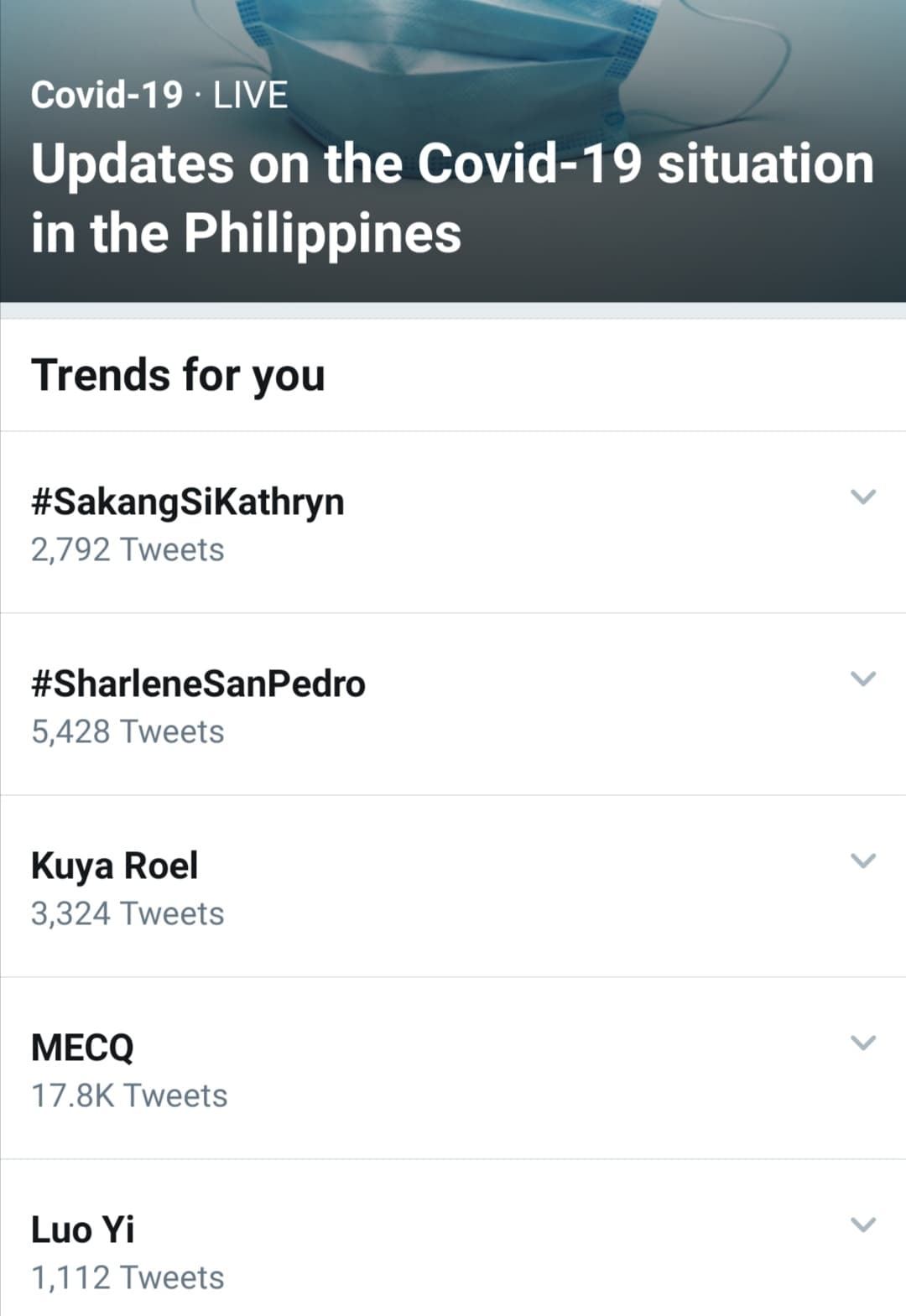The height and width of the screenshot is (1316, 906).
Task: Show more options for MECQ trend
Action: pos(863,1043)
